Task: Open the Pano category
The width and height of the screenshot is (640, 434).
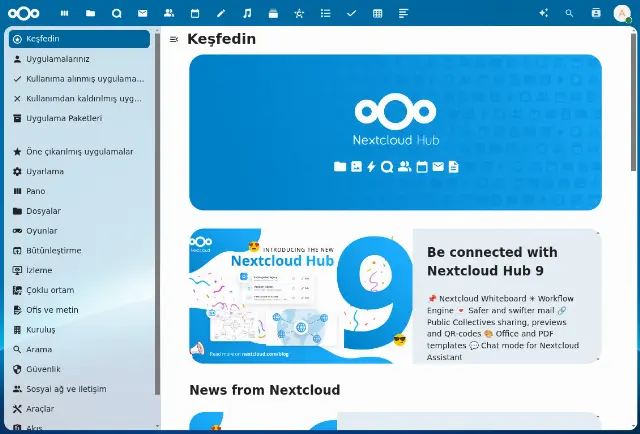Action: coord(80,191)
